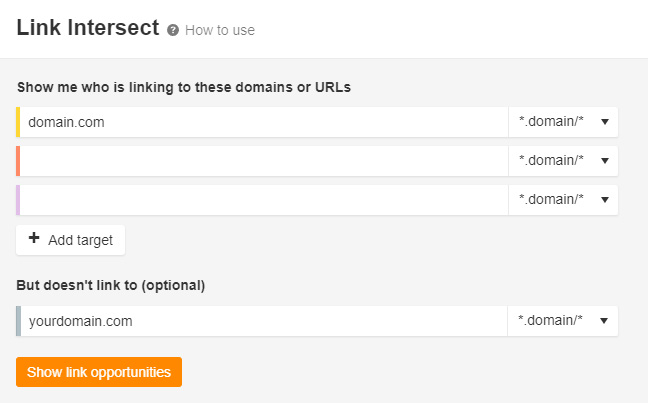The width and height of the screenshot is (648, 403).
Task: Click the 'Show me who is linking' label
Action: coord(183,87)
